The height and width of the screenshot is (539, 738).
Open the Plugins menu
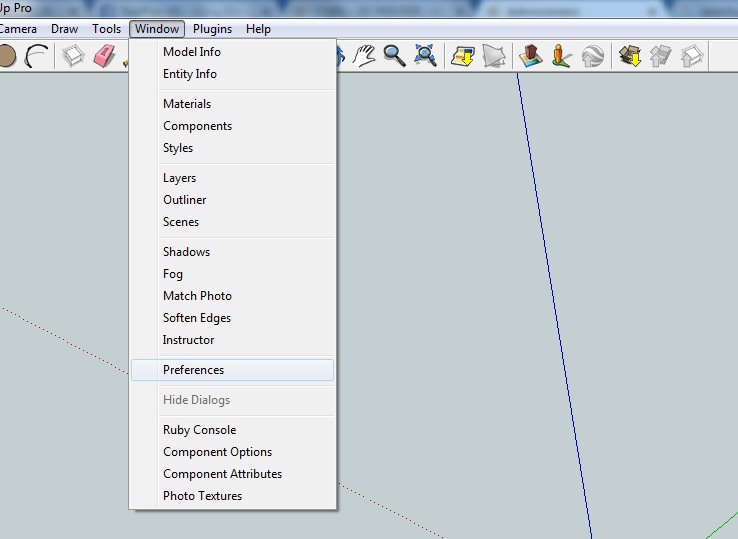click(212, 29)
